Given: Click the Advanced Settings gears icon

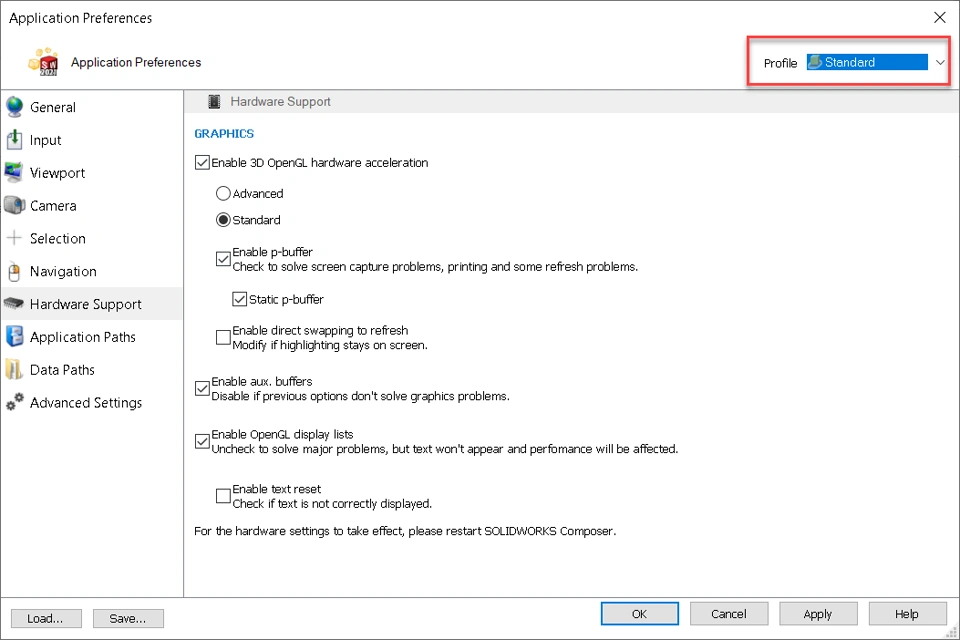Looking at the screenshot, I should [14, 403].
